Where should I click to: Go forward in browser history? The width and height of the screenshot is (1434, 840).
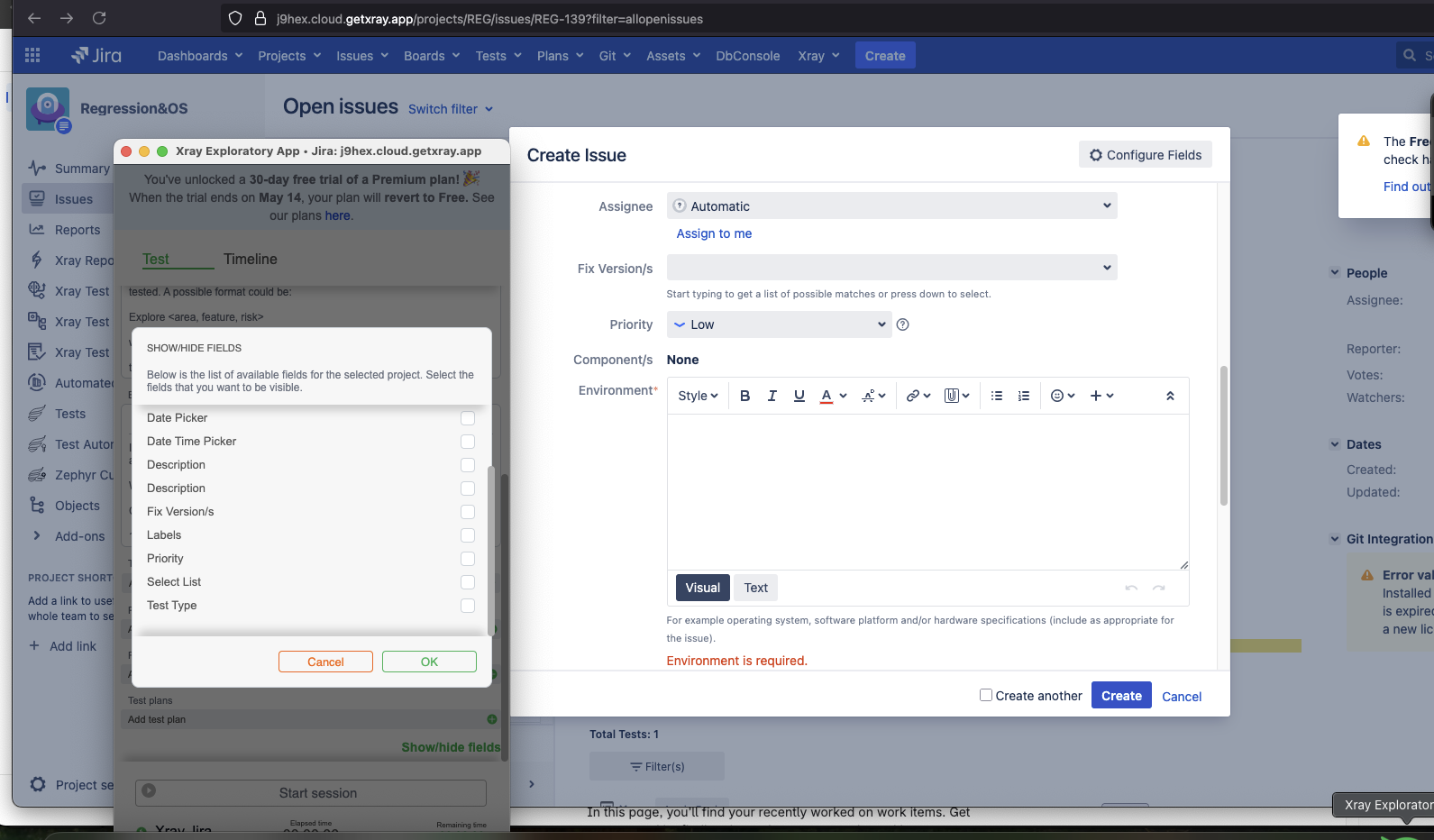click(67, 18)
